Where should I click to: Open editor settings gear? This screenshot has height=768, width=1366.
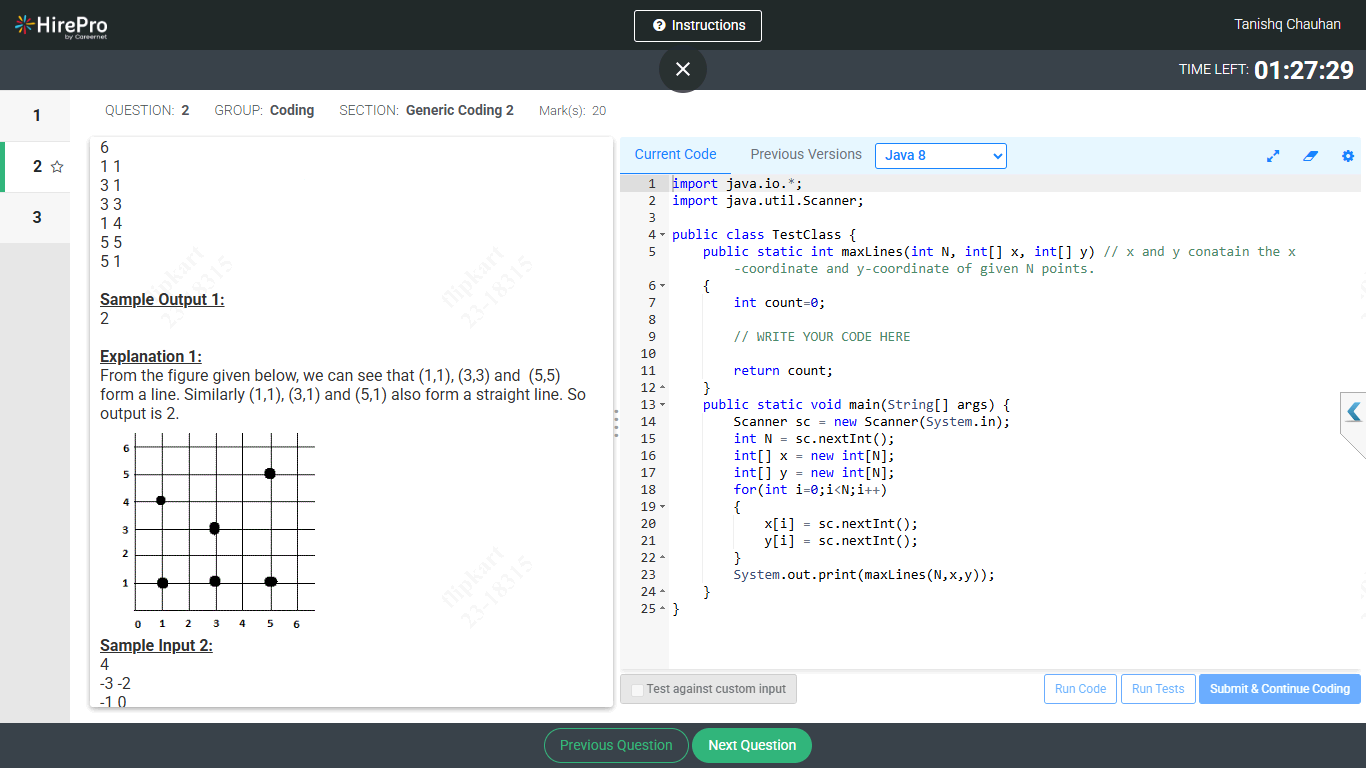[1348, 156]
